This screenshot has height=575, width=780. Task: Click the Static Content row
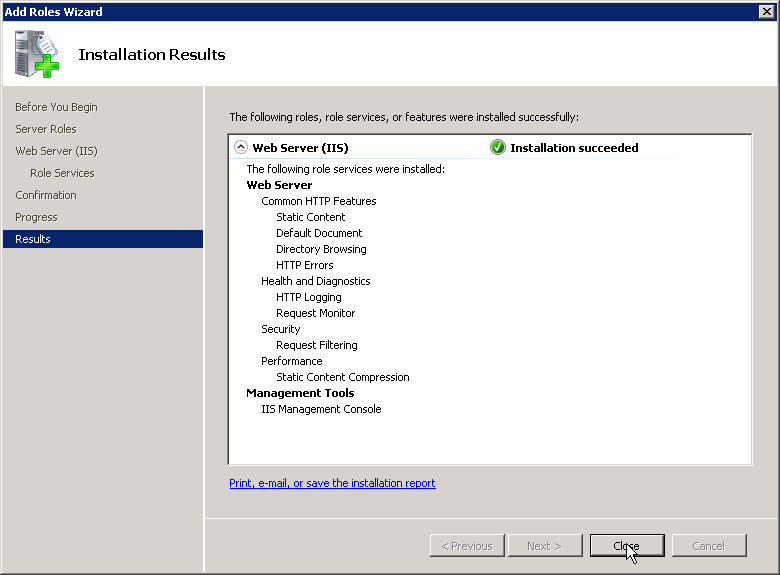click(310, 217)
